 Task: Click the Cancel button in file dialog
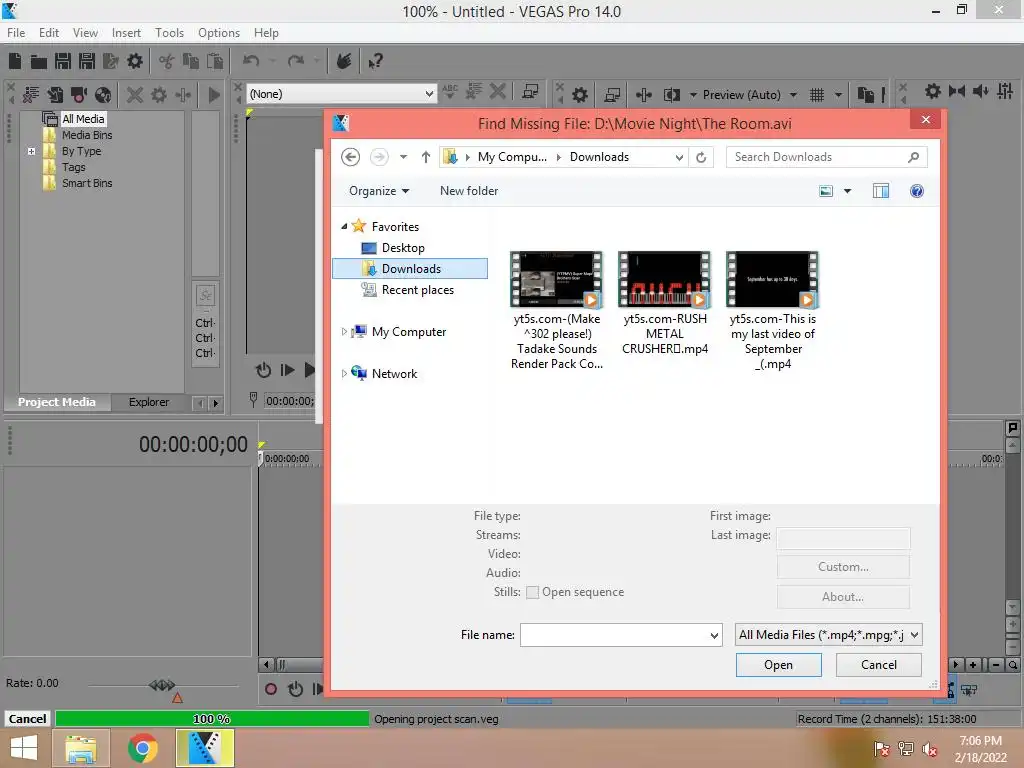pos(878,665)
